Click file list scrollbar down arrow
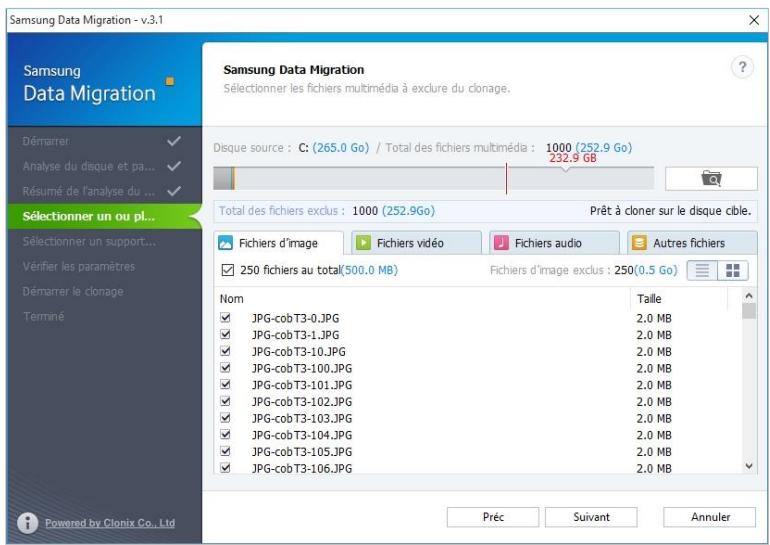This screenshot has width=770, height=545. (749, 466)
